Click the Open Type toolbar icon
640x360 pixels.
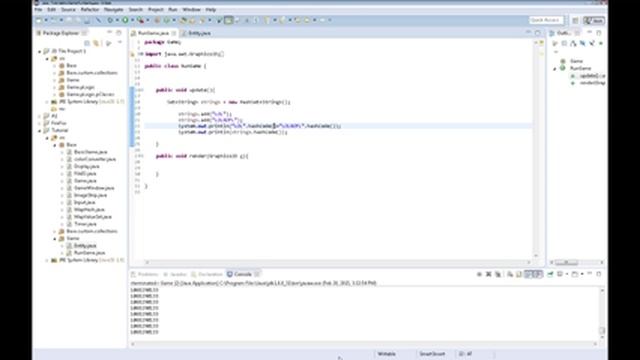184,20
